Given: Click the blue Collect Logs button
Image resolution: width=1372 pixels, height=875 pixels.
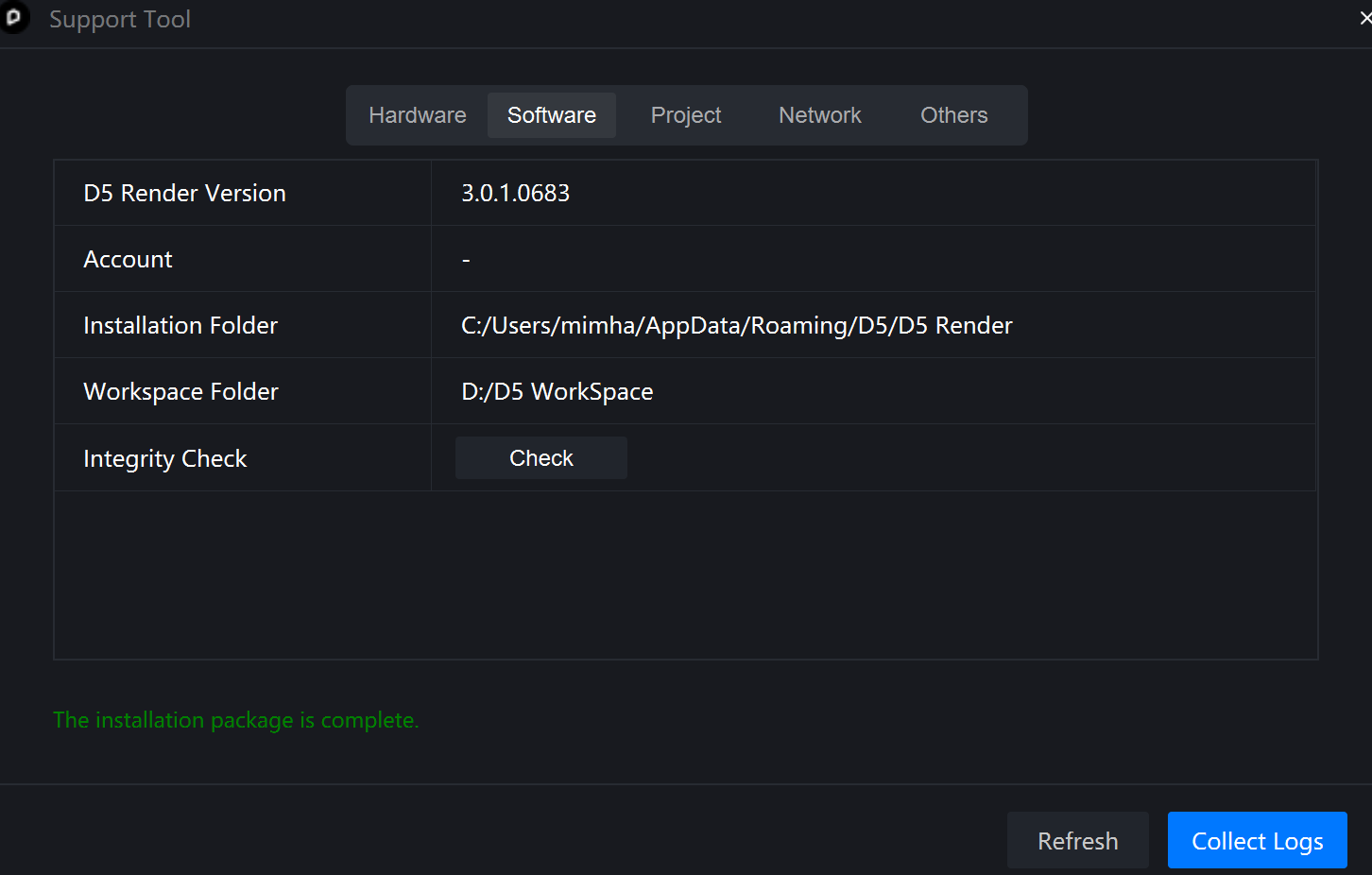Looking at the screenshot, I should 1257,840.
